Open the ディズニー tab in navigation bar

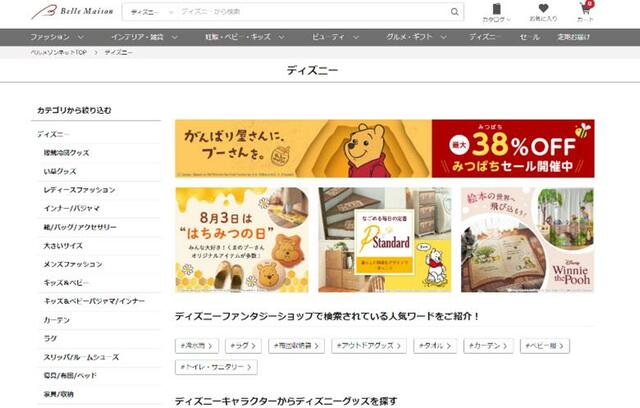484,37
